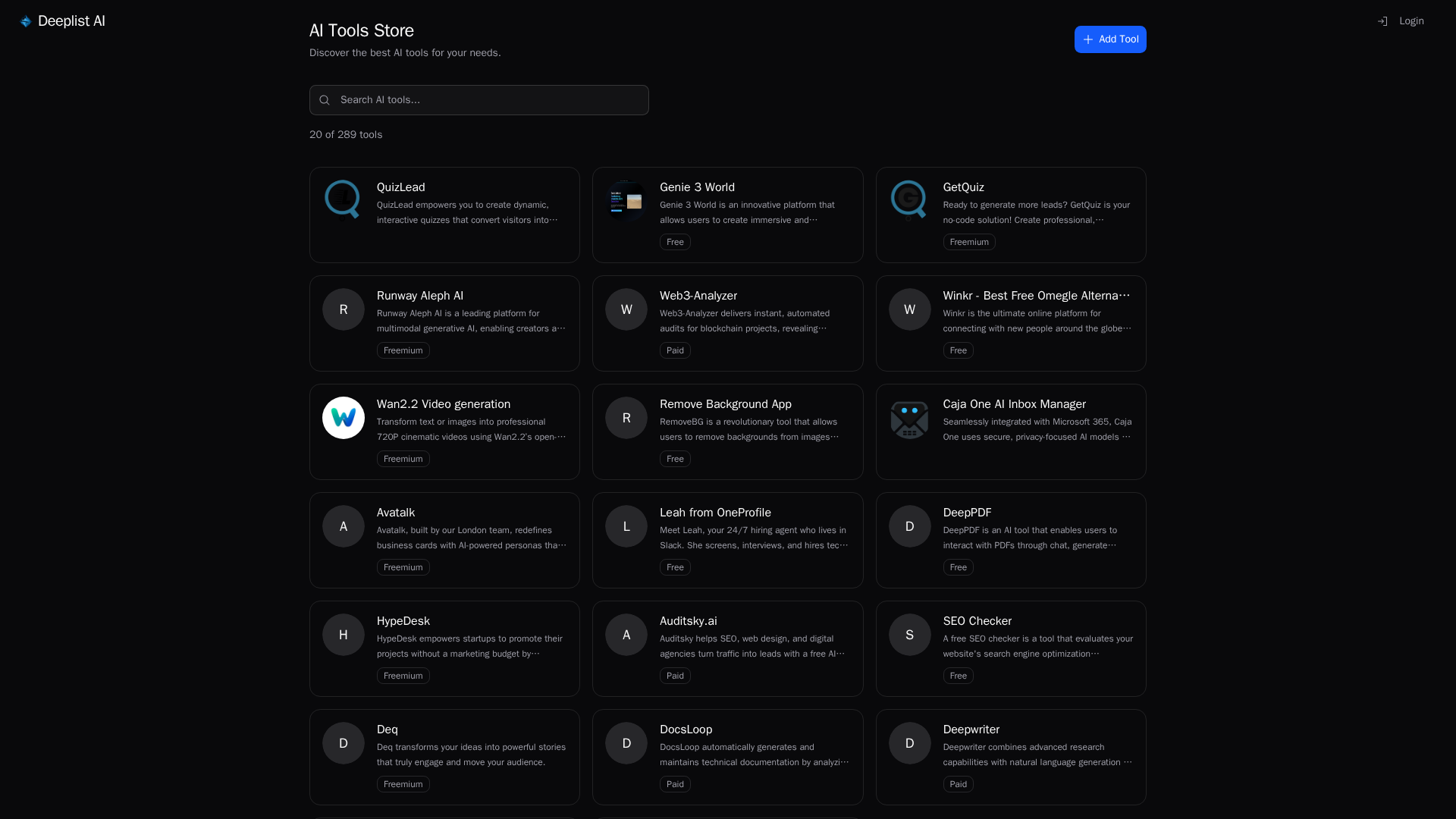
Task: Open Leah from OneProfile card title
Action: (714, 513)
